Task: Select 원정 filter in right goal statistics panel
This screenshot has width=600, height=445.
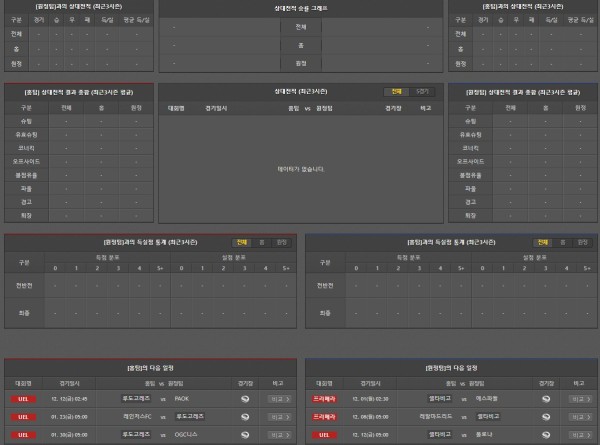Action: pos(582,242)
